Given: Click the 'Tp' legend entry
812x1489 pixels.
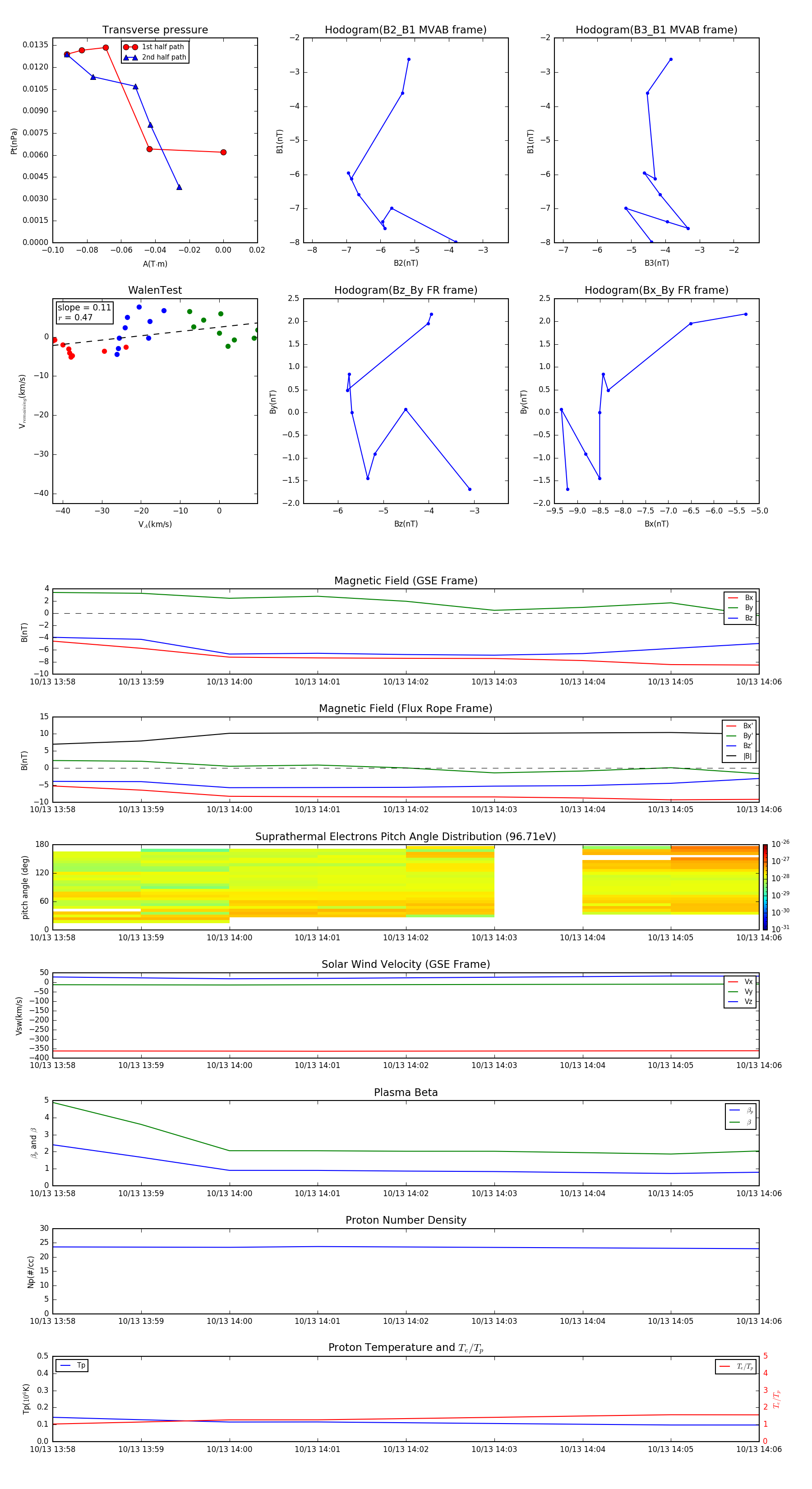Looking at the screenshot, I should point(72,1365).
